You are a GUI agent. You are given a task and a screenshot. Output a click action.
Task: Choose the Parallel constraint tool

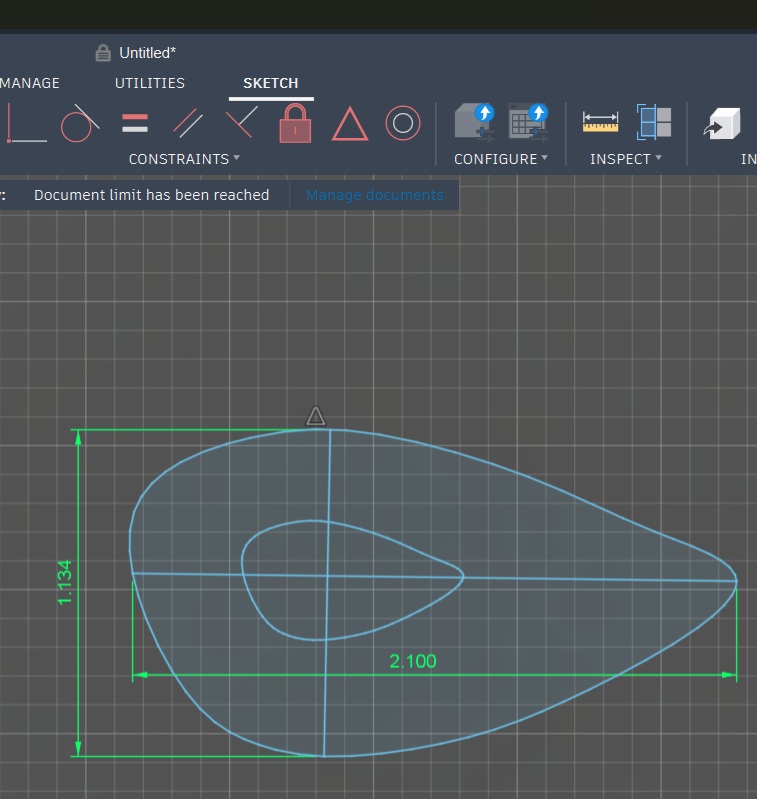pyautogui.click(x=188, y=124)
